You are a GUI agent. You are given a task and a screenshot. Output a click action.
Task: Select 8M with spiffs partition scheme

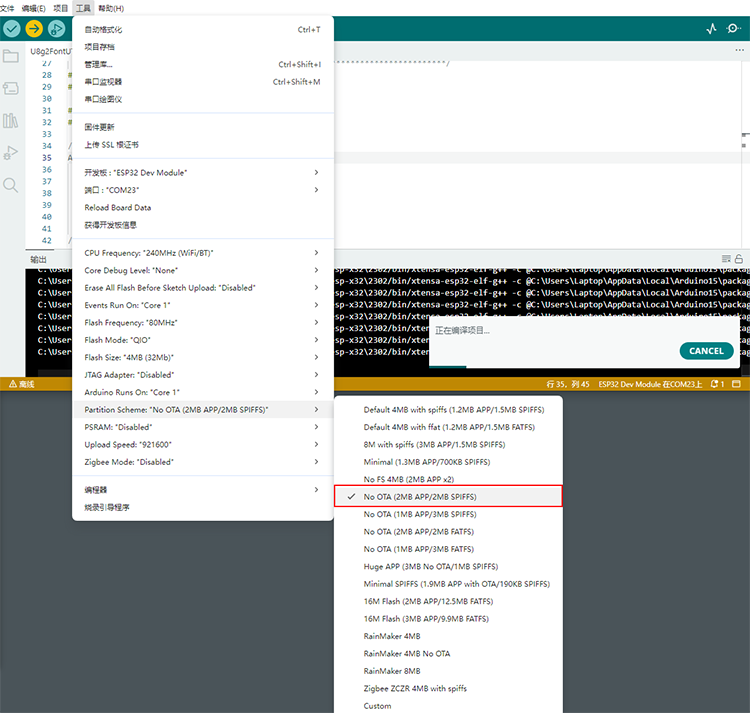(448, 445)
